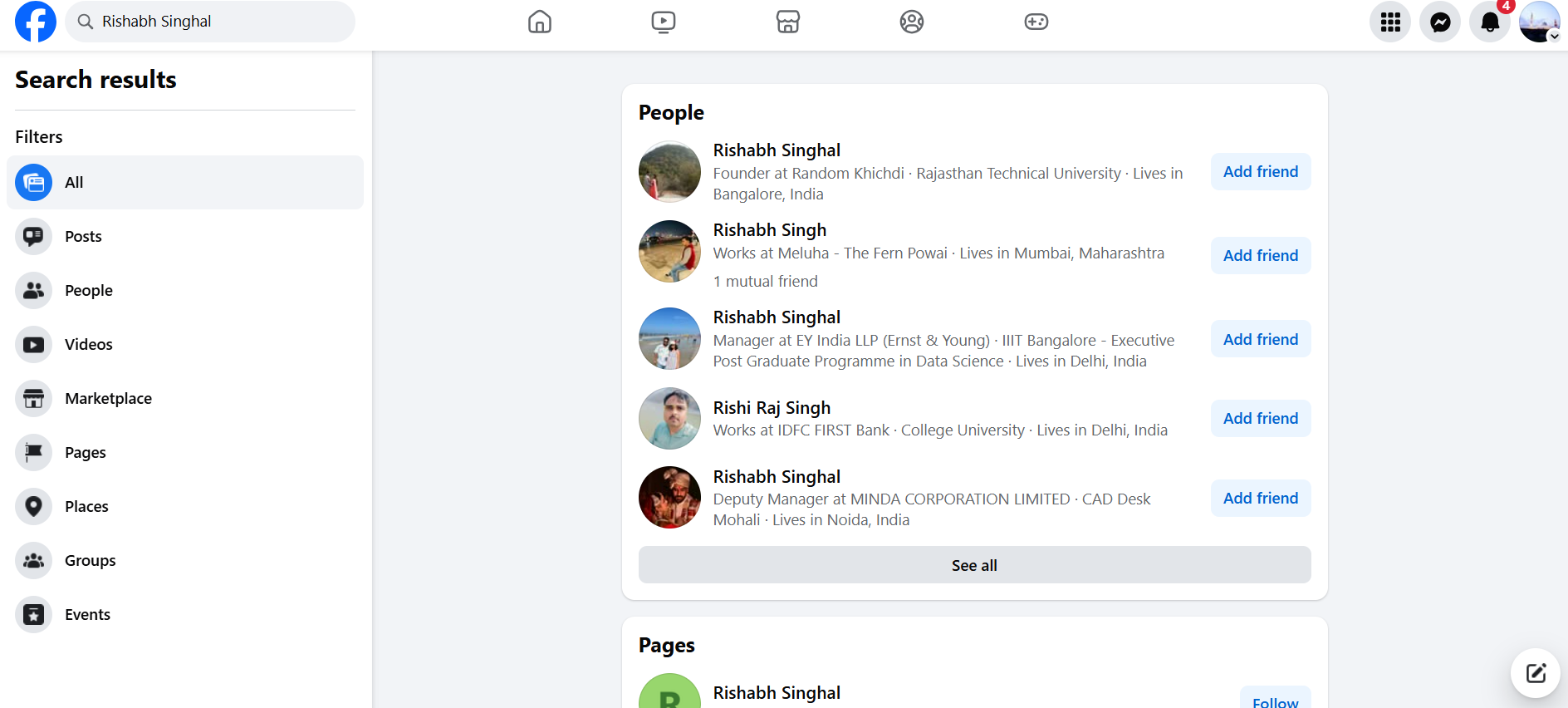Open the Marketplace storefront icon in top bar

[788, 22]
